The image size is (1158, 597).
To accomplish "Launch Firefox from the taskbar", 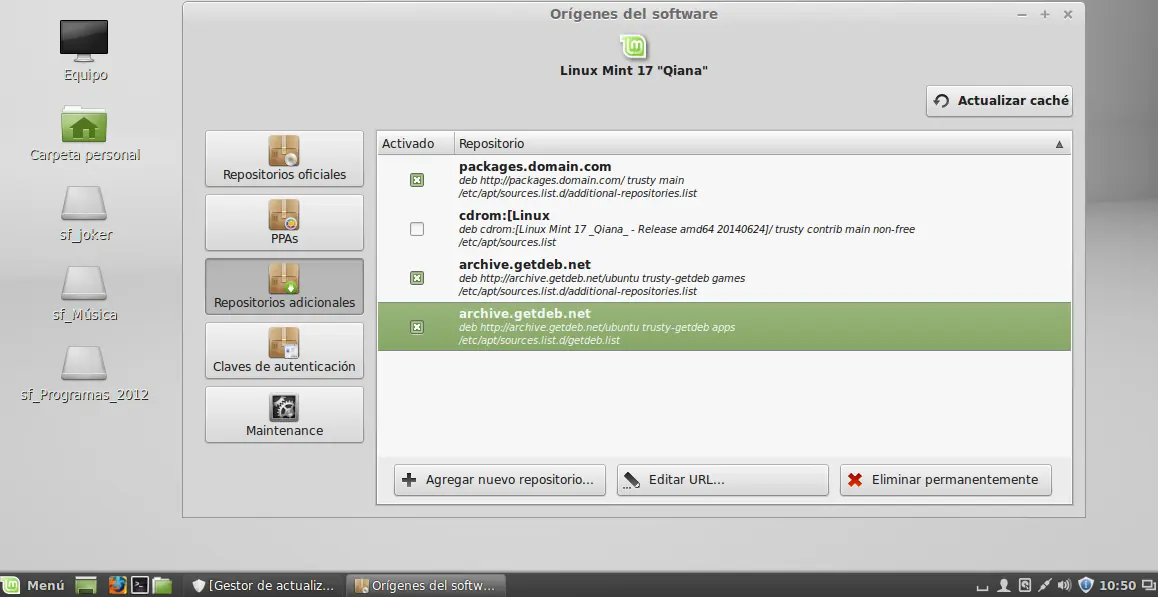I will 117,585.
